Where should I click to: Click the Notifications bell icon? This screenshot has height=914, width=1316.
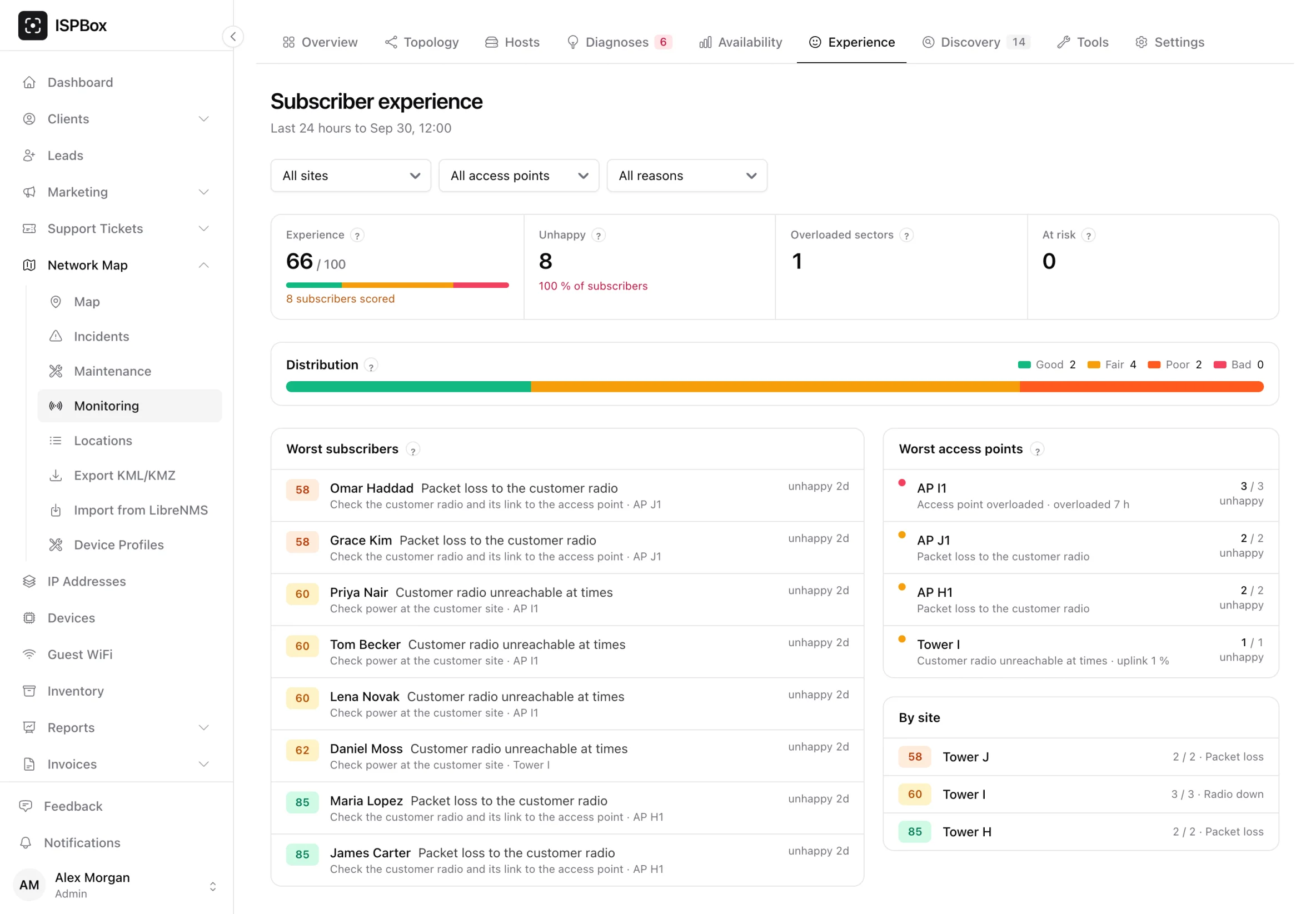(26, 843)
